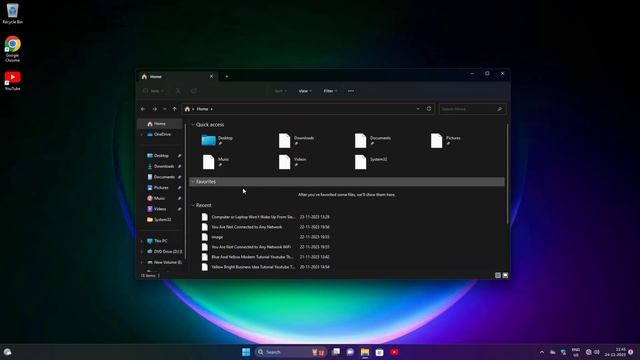Open the New item dropdown

pos(153,91)
